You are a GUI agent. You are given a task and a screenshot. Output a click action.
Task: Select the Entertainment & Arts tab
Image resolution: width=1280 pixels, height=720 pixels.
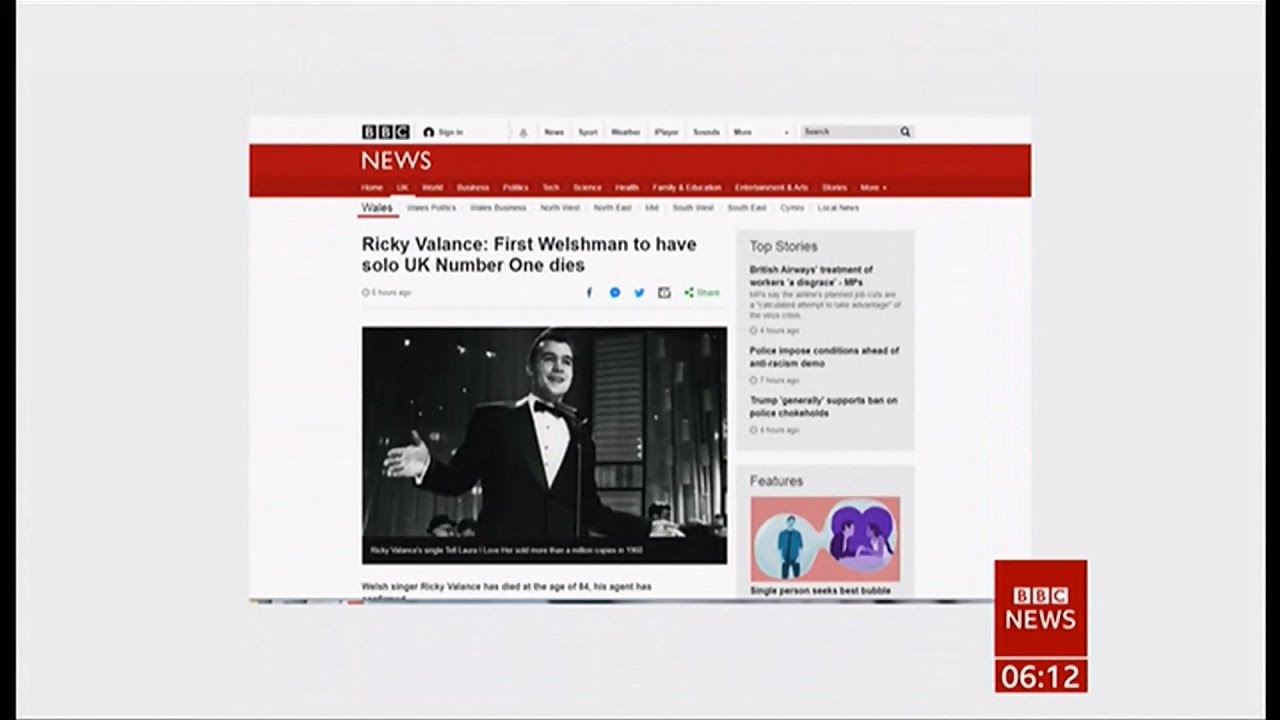coord(771,188)
